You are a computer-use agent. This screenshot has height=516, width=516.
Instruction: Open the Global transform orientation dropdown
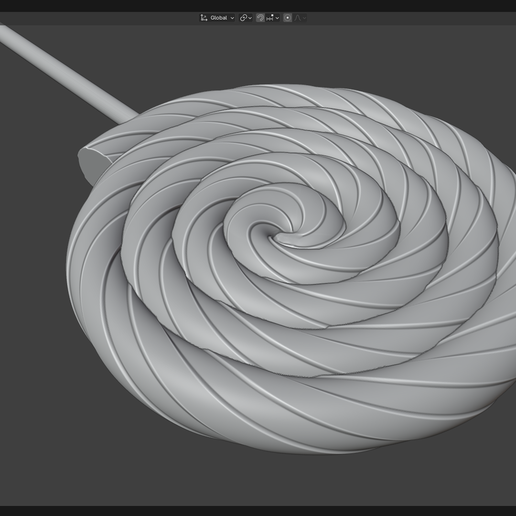[x=217, y=18]
